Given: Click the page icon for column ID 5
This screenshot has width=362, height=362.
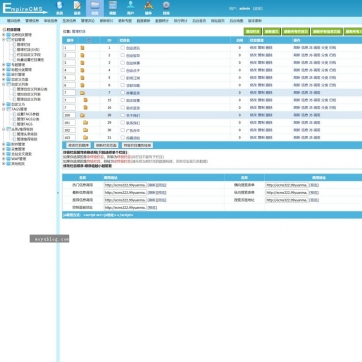Looking at the screenshot, I should point(82,78).
